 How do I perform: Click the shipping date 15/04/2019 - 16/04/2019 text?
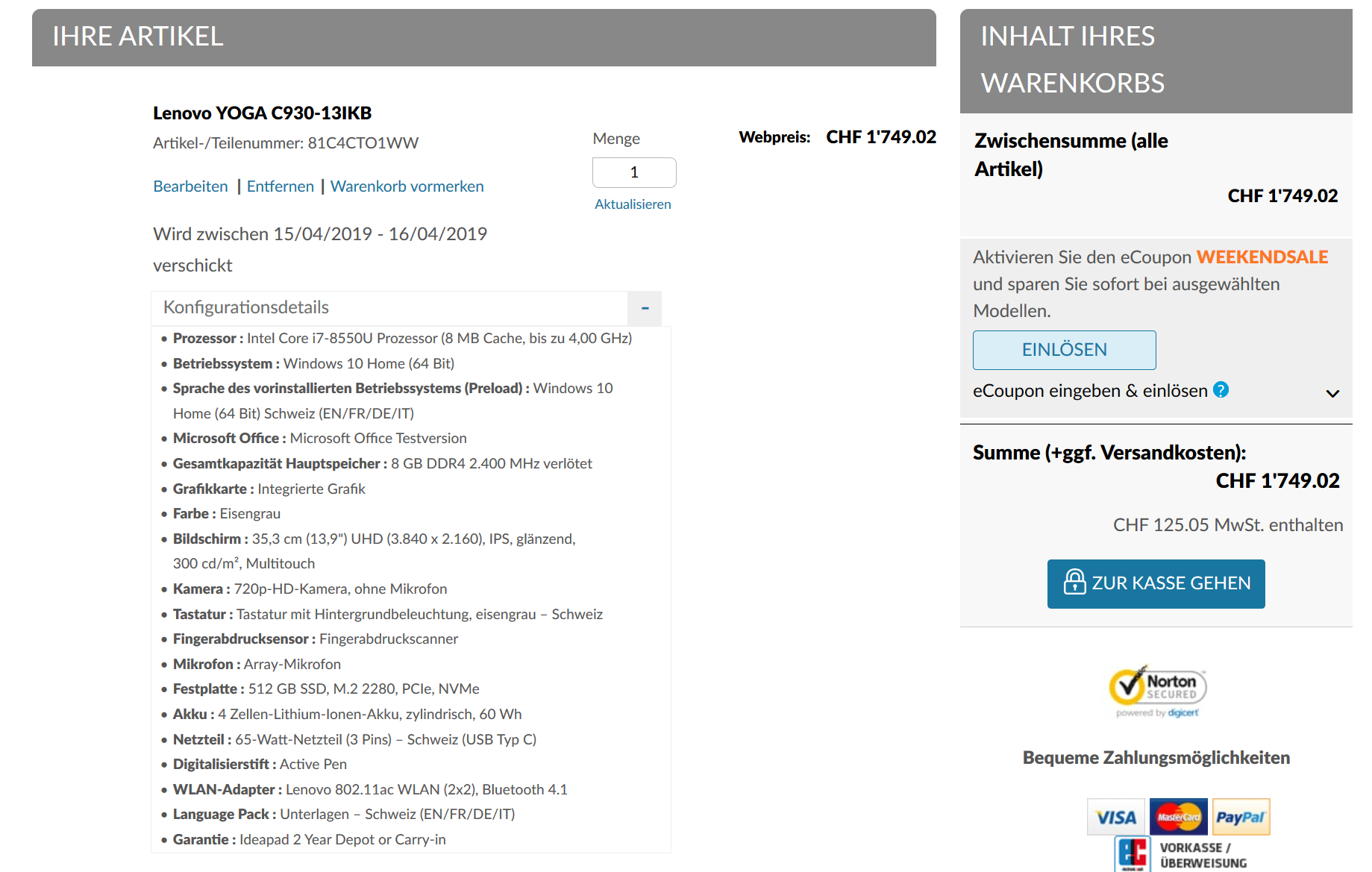(x=380, y=234)
